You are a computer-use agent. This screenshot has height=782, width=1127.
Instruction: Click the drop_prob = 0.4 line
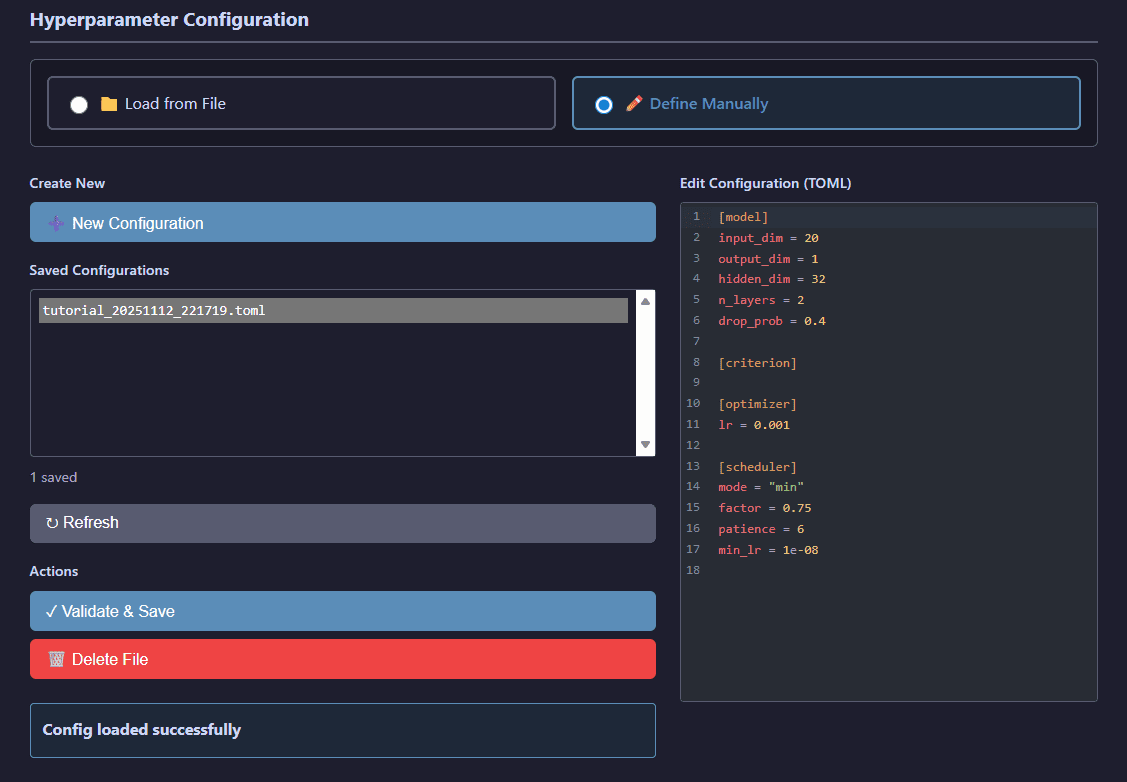(x=772, y=321)
